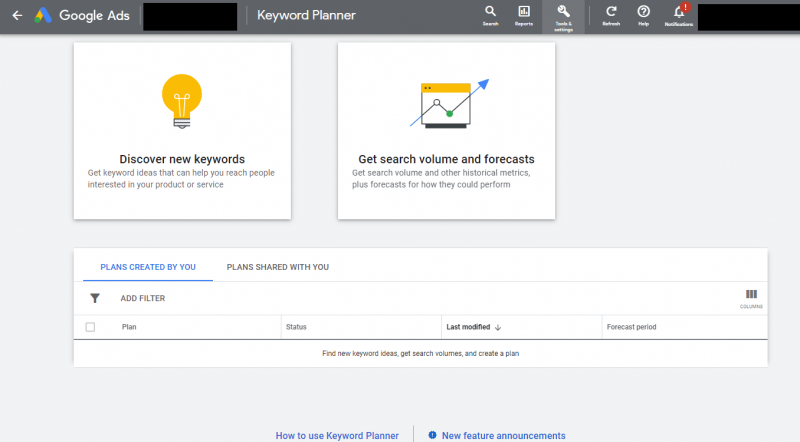This screenshot has height=442, width=800.
Task: Sort by Last modified column arrow
Action: coord(498,327)
